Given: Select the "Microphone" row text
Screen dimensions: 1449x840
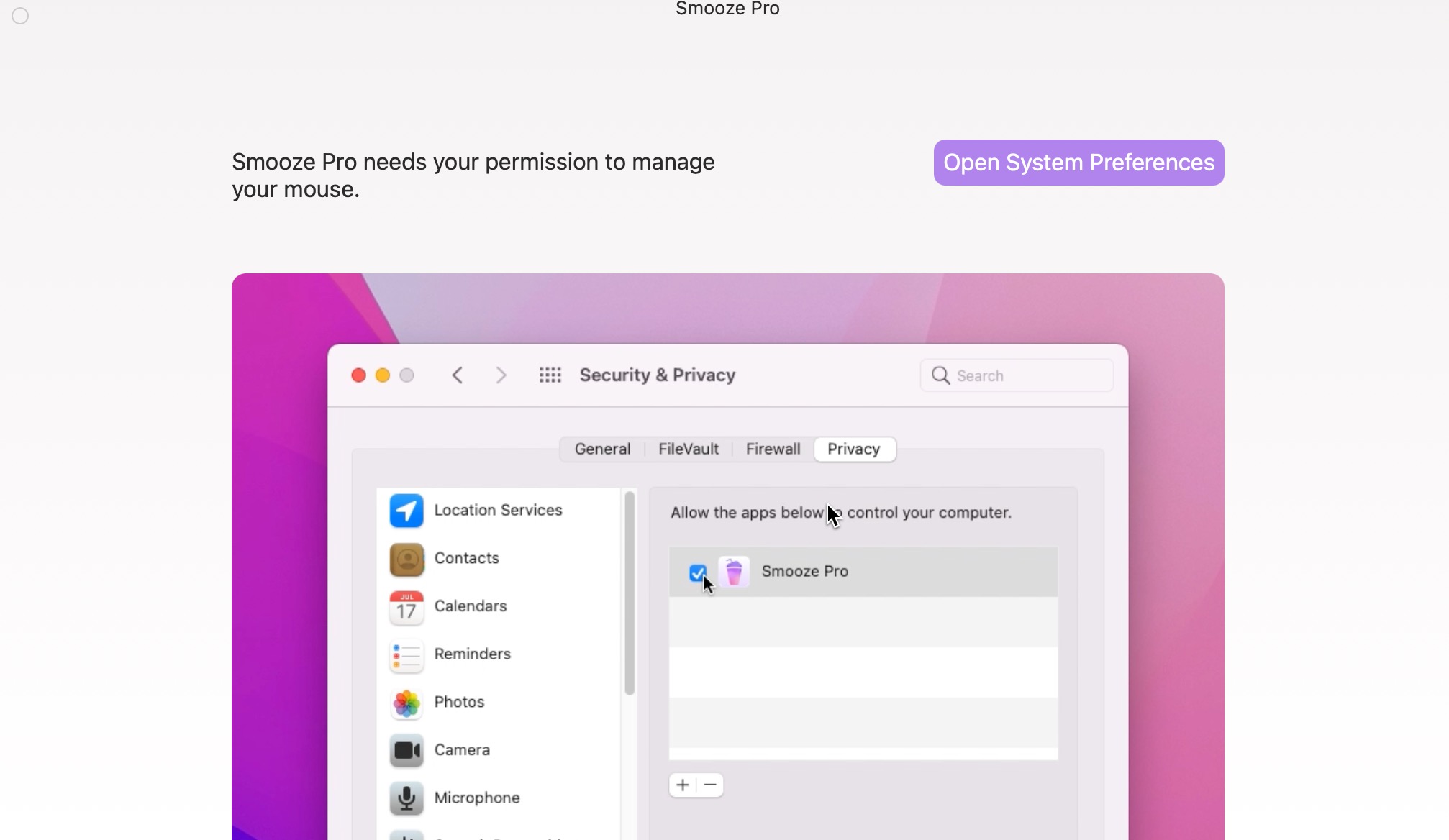Looking at the screenshot, I should (x=477, y=798).
